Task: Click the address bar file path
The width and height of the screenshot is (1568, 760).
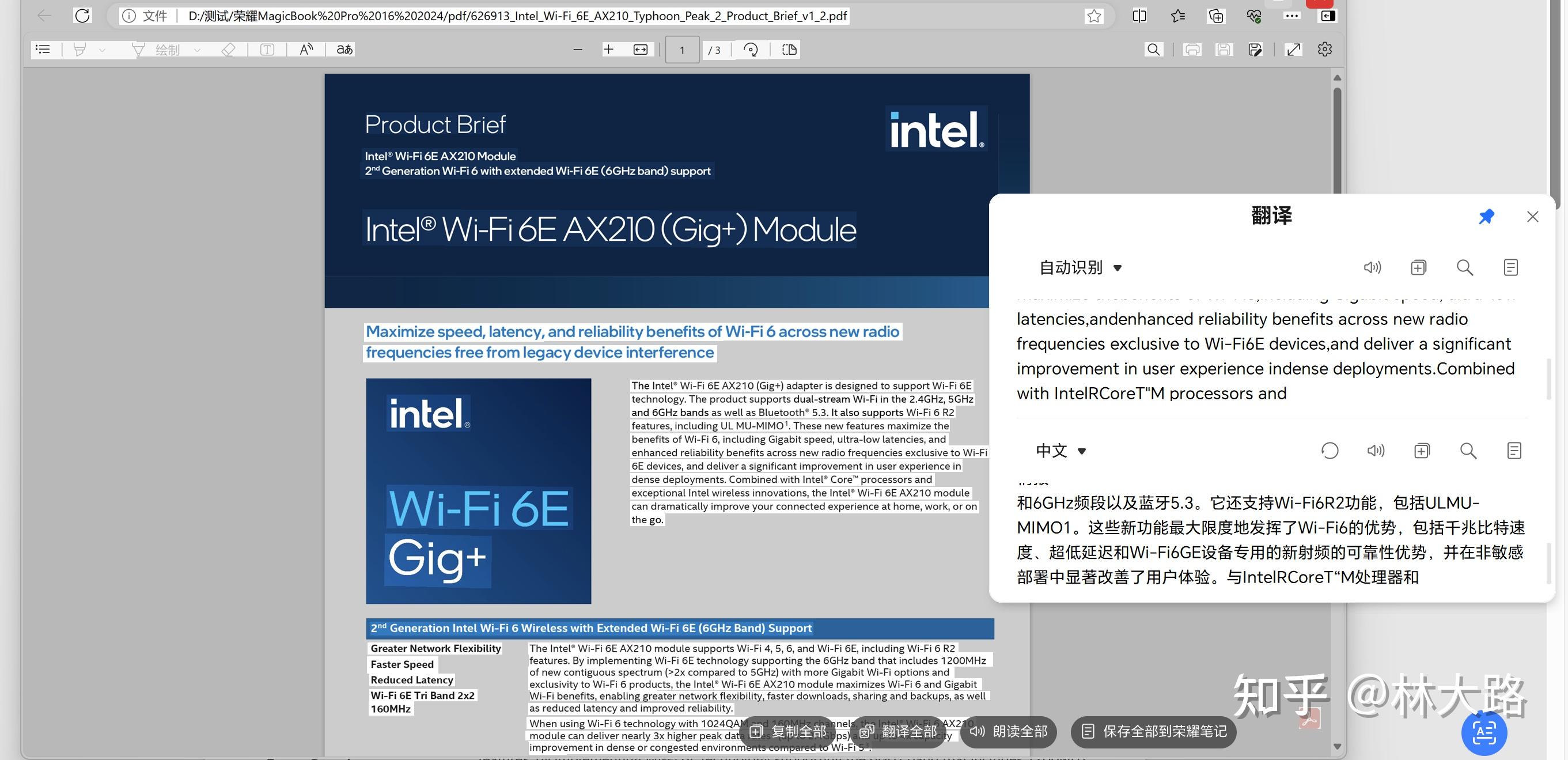Action: point(517,16)
